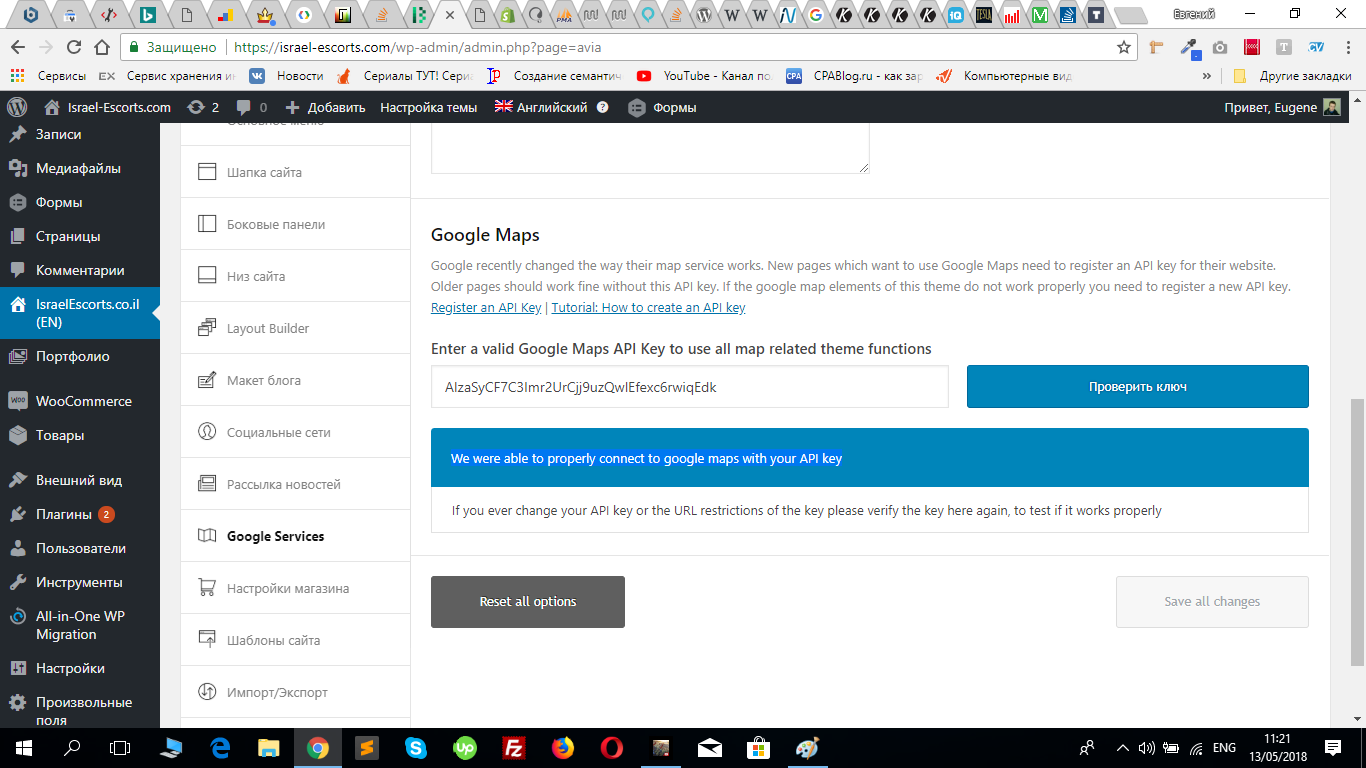1366x768 pixels.
Task: Open the YouTube bookmark
Action: click(x=705, y=76)
